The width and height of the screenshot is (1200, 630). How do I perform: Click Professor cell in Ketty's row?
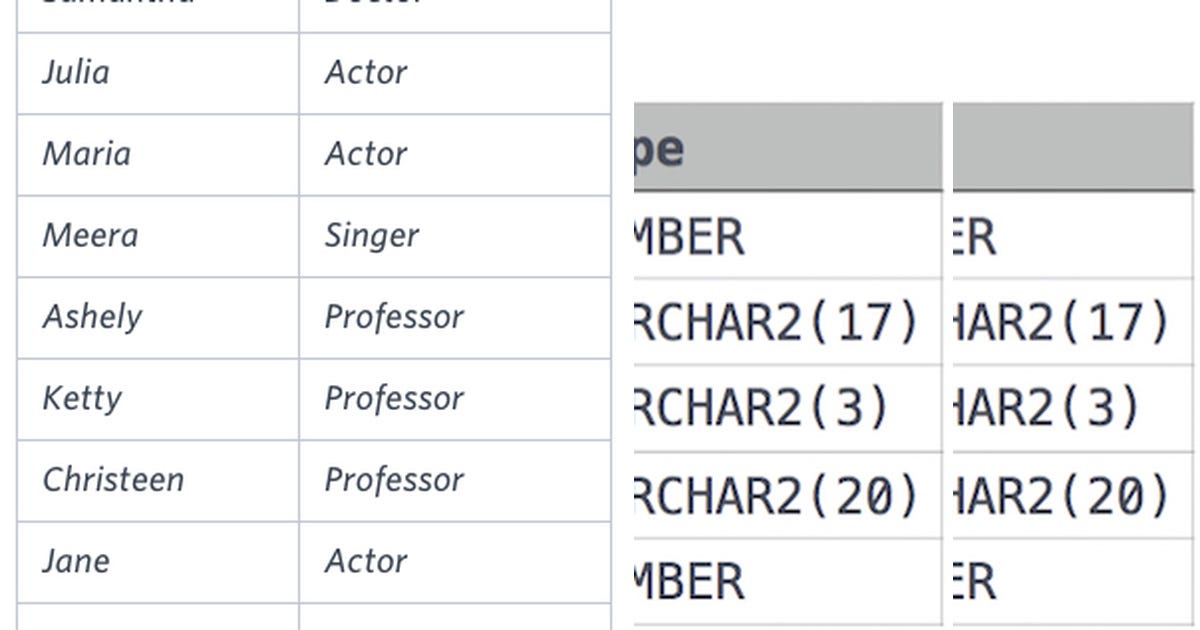coord(455,399)
